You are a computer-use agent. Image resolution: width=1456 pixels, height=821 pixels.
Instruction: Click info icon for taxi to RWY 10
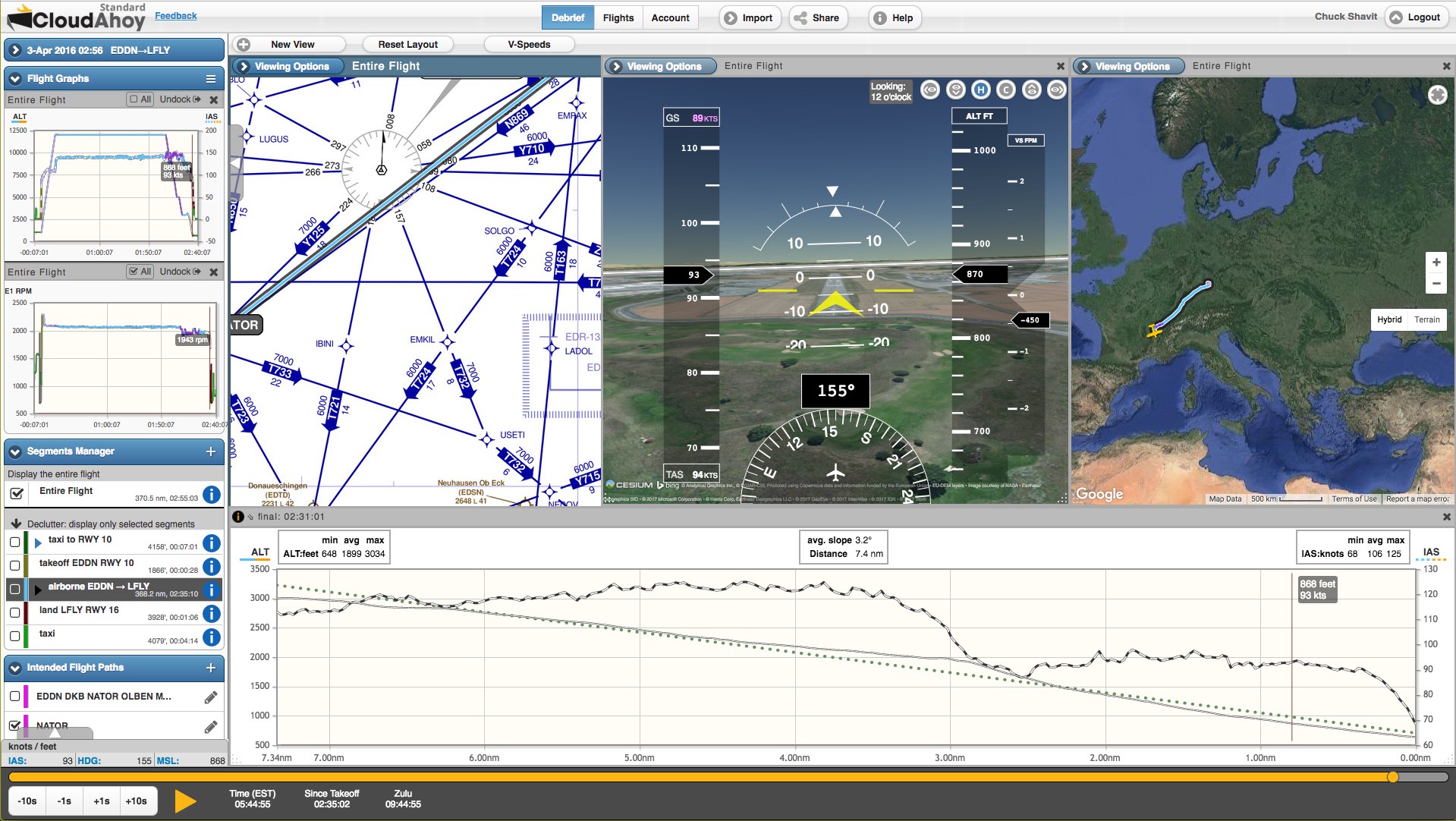[212, 543]
